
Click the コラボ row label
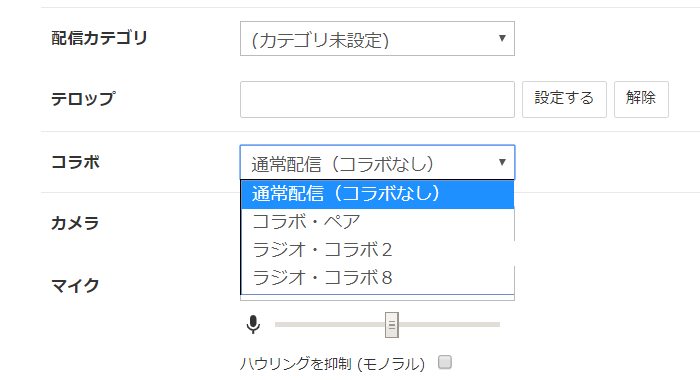[75, 162]
